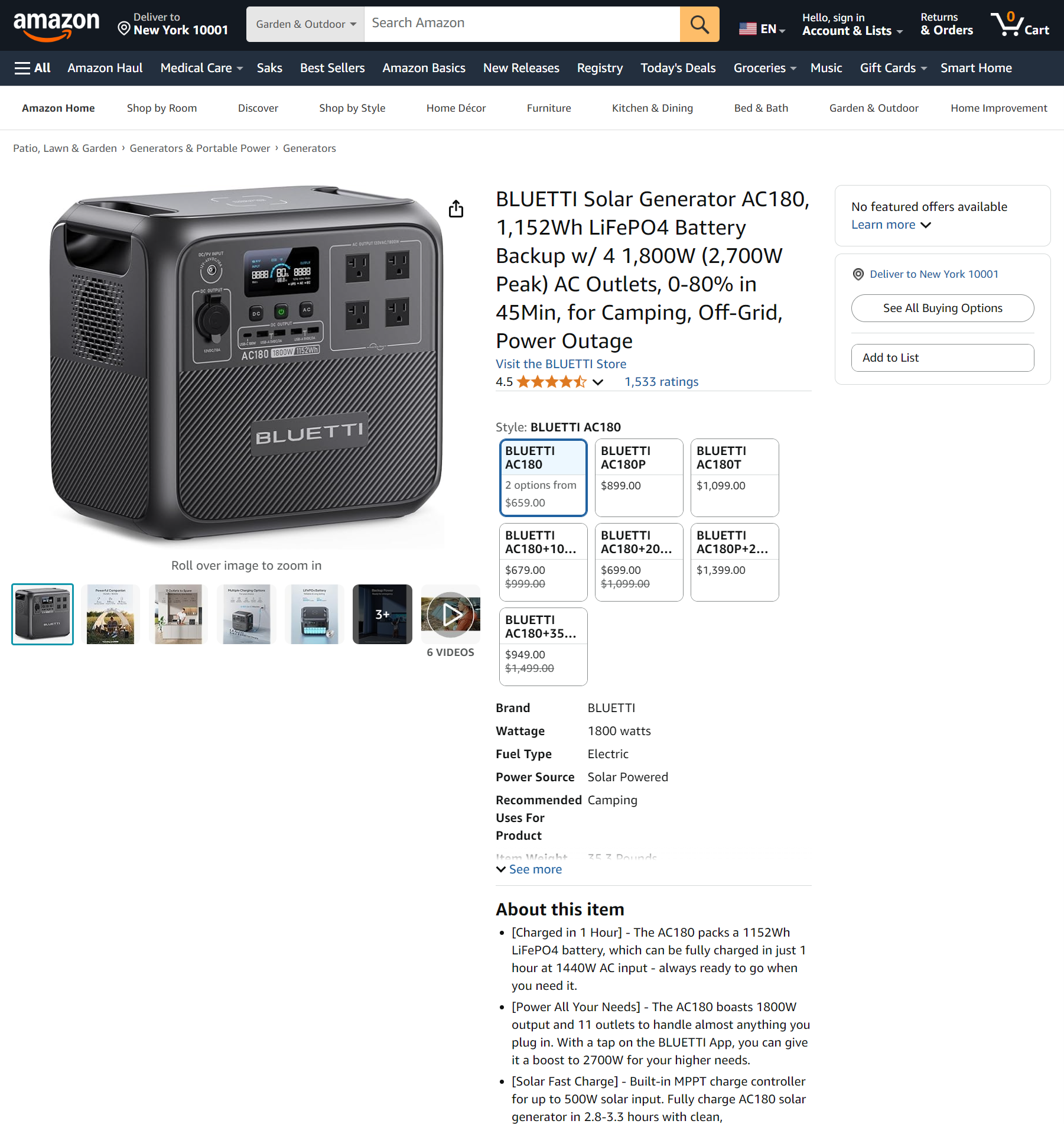Open the All hamburger menu
The width and height of the screenshot is (1064, 1124).
tap(32, 68)
